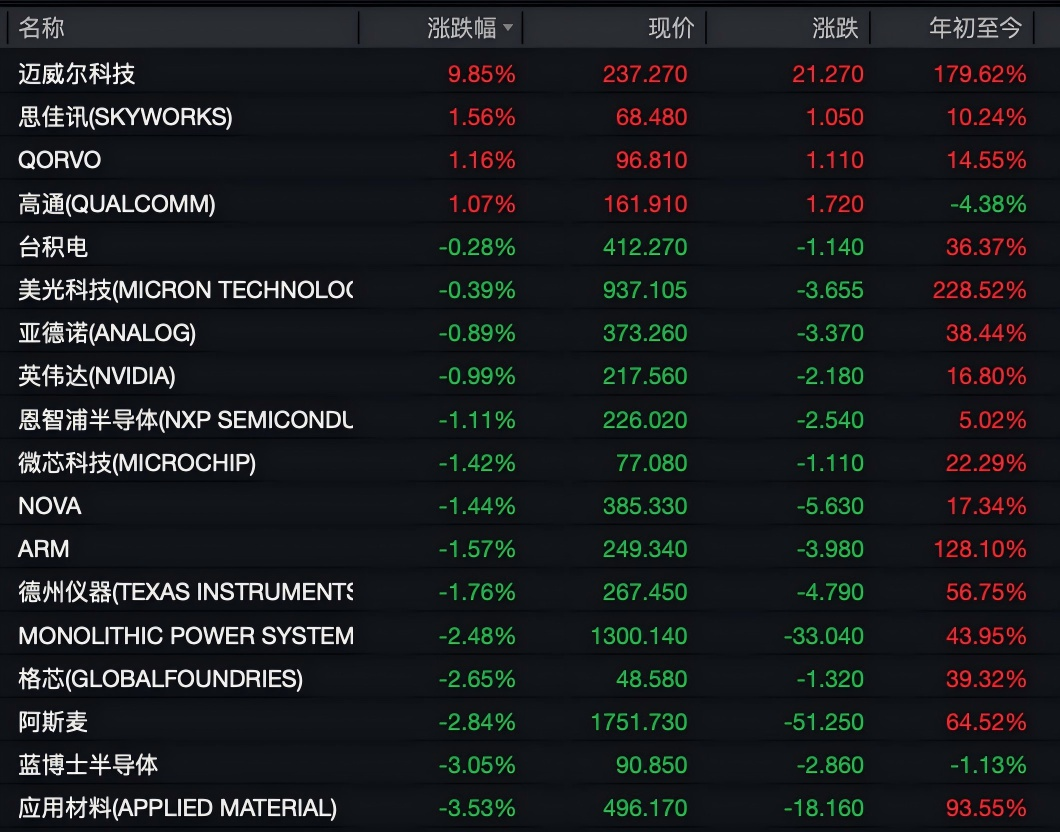Select the 高通(QUALCOMM) stock name
1060x832 pixels.
[x=117, y=203]
